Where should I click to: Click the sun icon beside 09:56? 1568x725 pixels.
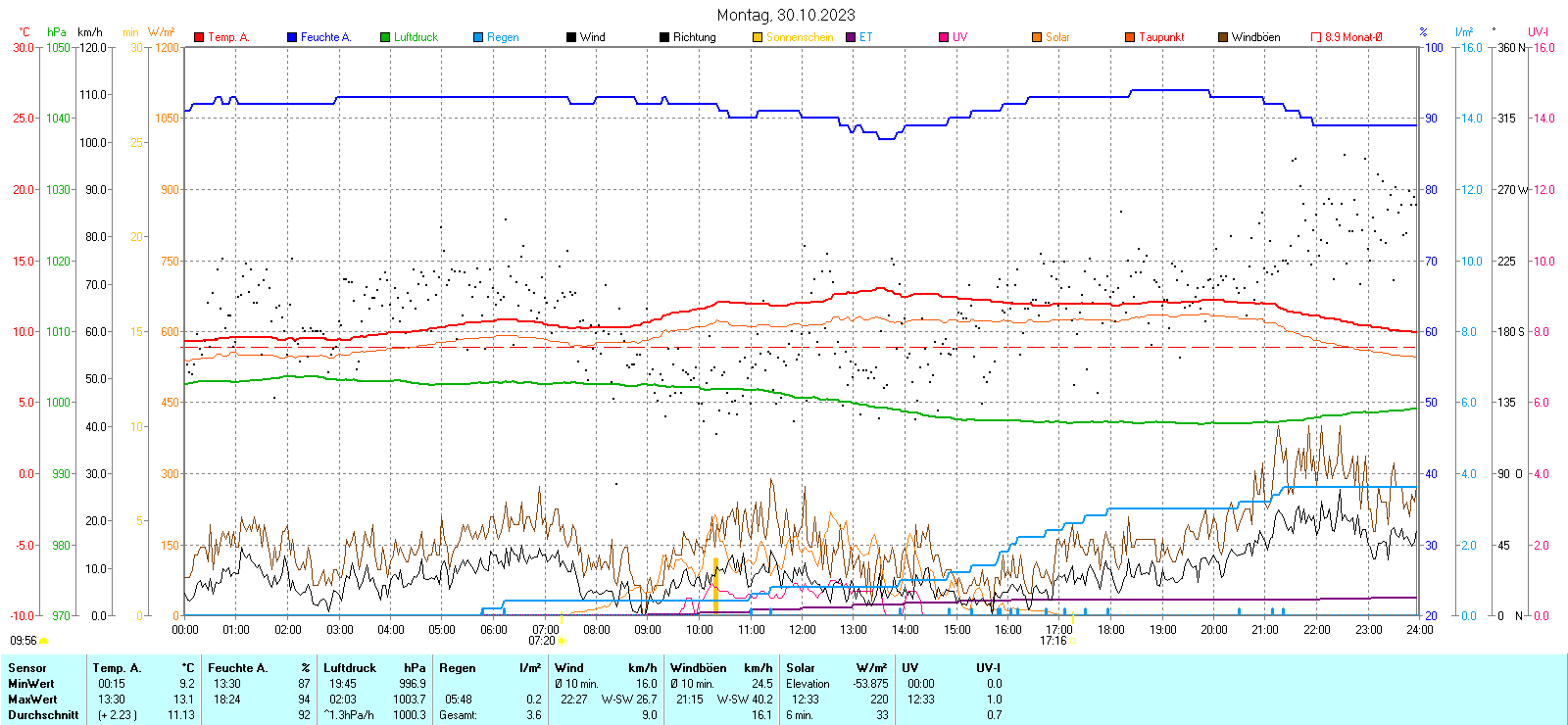coord(44,641)
